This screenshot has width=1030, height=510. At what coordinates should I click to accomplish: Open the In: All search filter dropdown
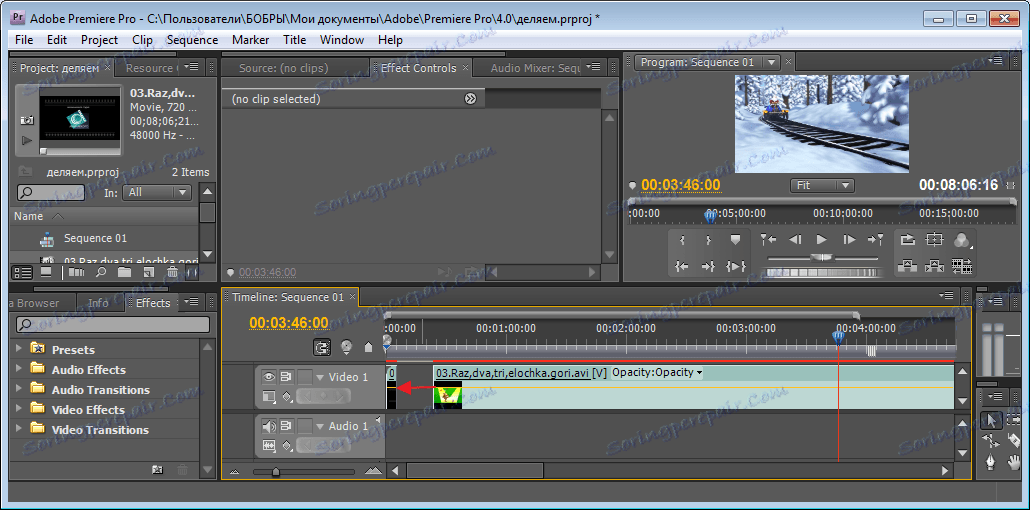157,192
